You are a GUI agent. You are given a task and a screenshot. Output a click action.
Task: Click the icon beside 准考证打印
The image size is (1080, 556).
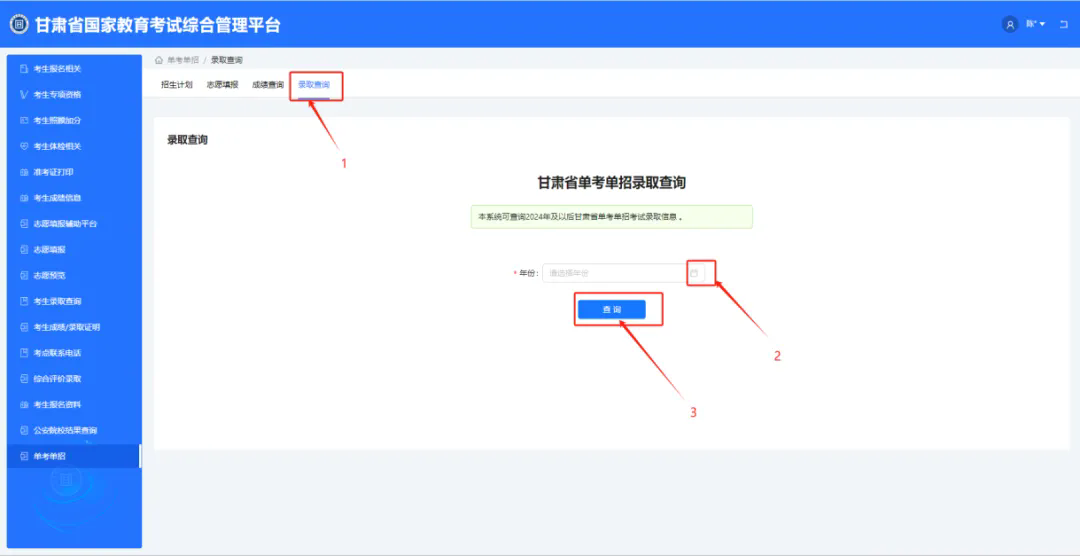click(24, 172)
